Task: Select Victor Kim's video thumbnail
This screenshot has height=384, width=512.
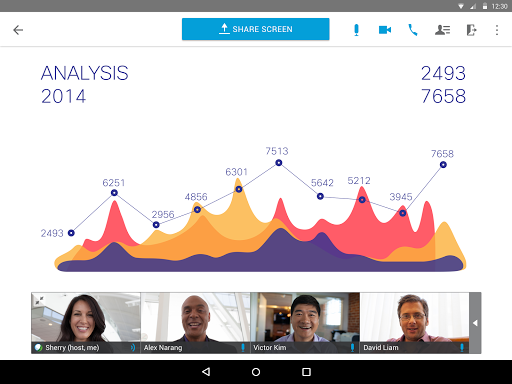Action: point(305,323)
